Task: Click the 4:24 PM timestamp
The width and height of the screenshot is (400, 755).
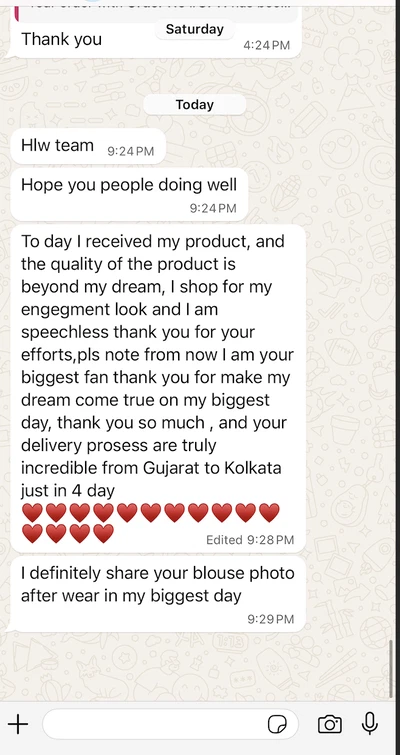Action: click(267, 45)
